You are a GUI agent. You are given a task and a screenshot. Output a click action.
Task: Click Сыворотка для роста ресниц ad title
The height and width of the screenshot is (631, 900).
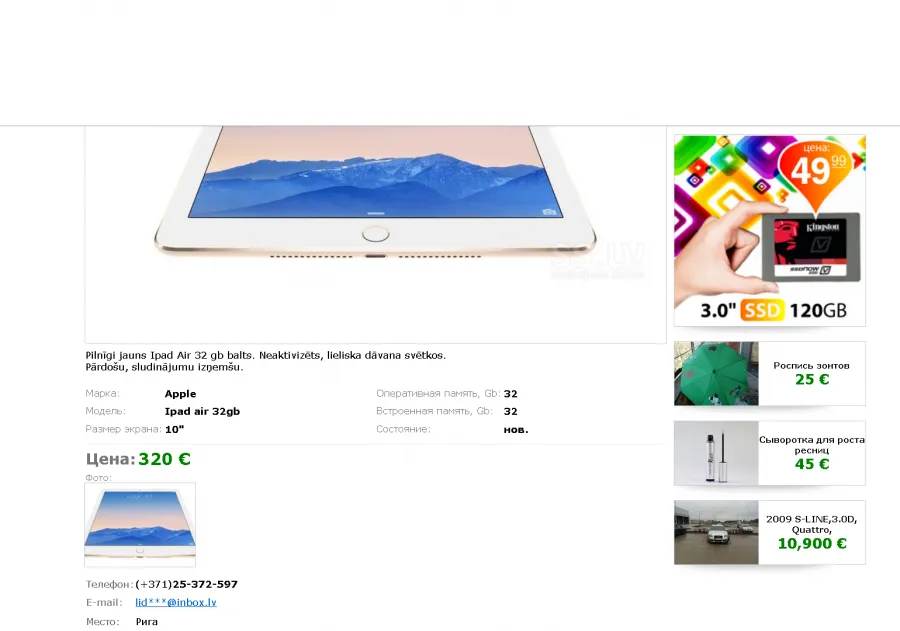812,444
